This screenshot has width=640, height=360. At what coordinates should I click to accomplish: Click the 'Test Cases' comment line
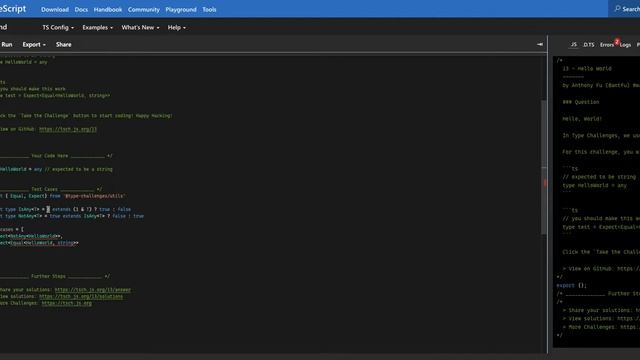coord(51,189)
